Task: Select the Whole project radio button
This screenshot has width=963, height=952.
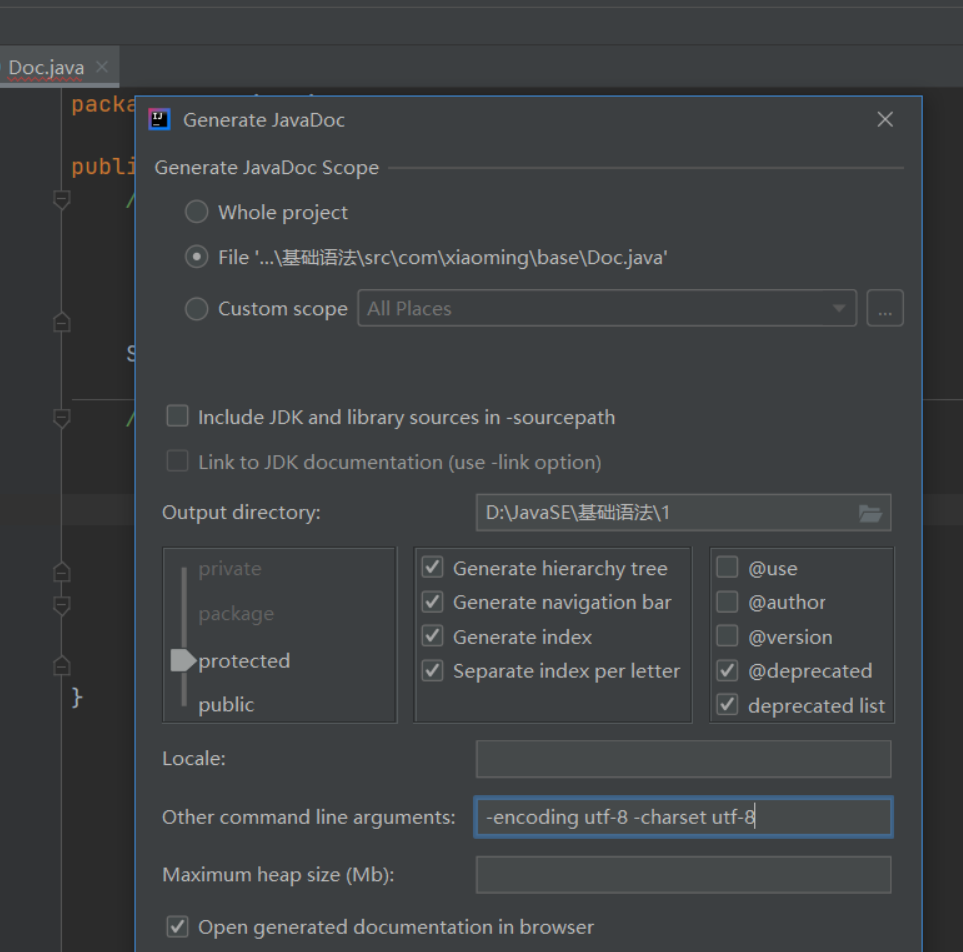Action: coord(197,212)
